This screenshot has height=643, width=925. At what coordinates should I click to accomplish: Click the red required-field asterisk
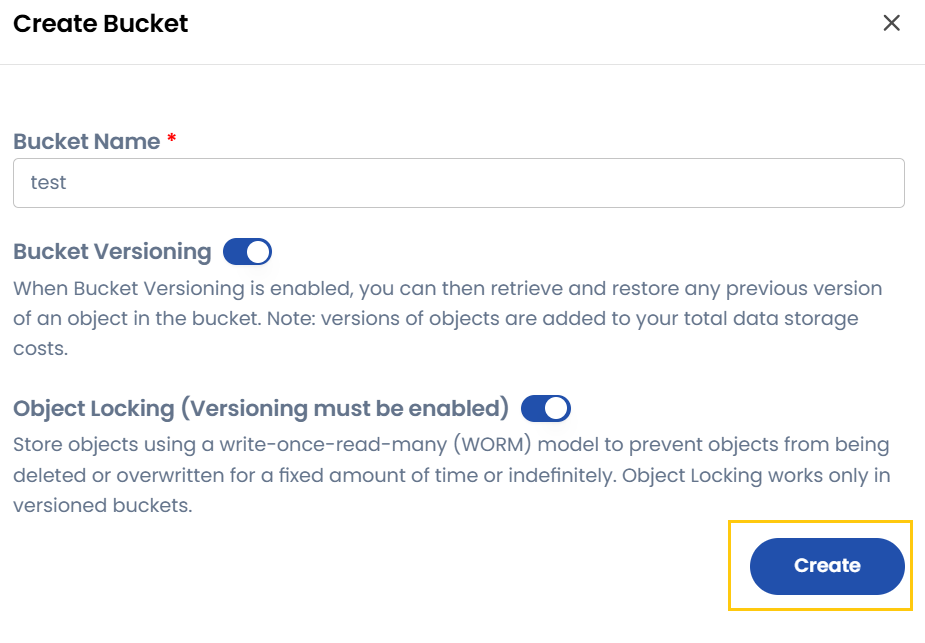[x=171, y=140]
